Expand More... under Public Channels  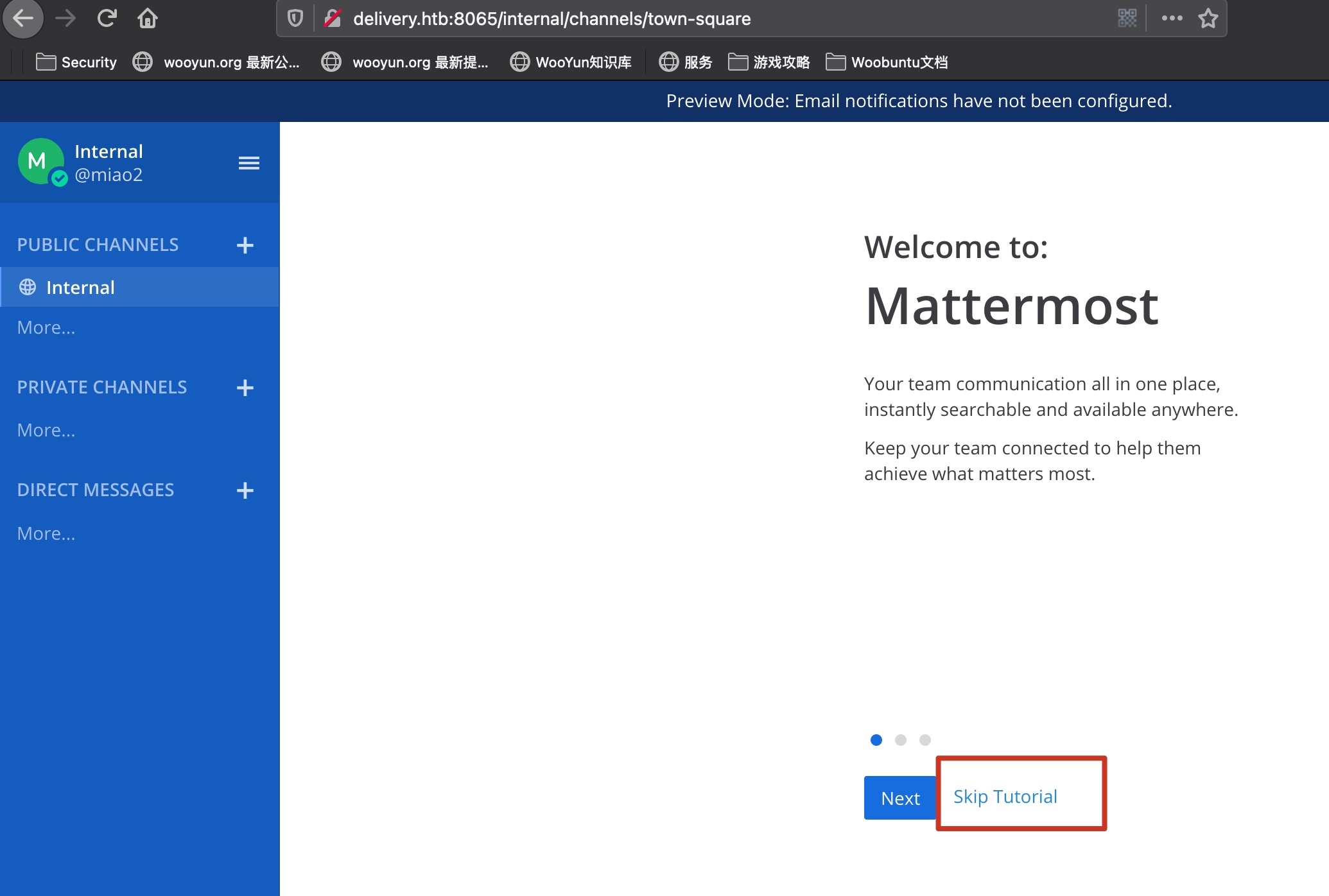click(46, 328)
